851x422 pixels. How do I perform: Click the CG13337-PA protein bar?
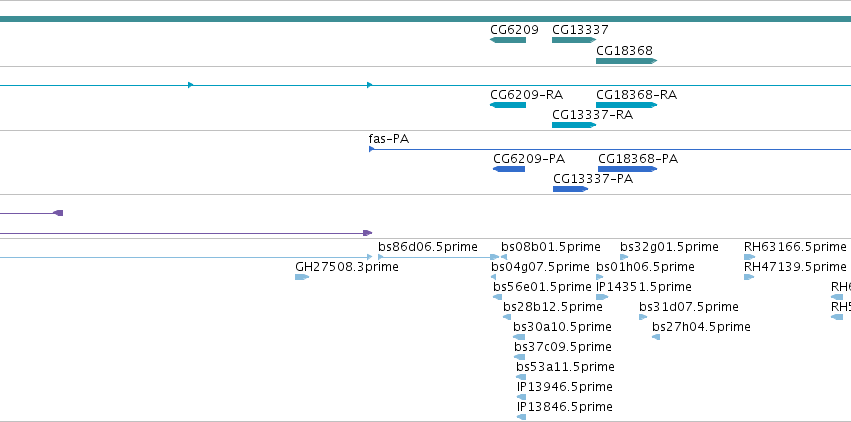(x=570, y=189)
